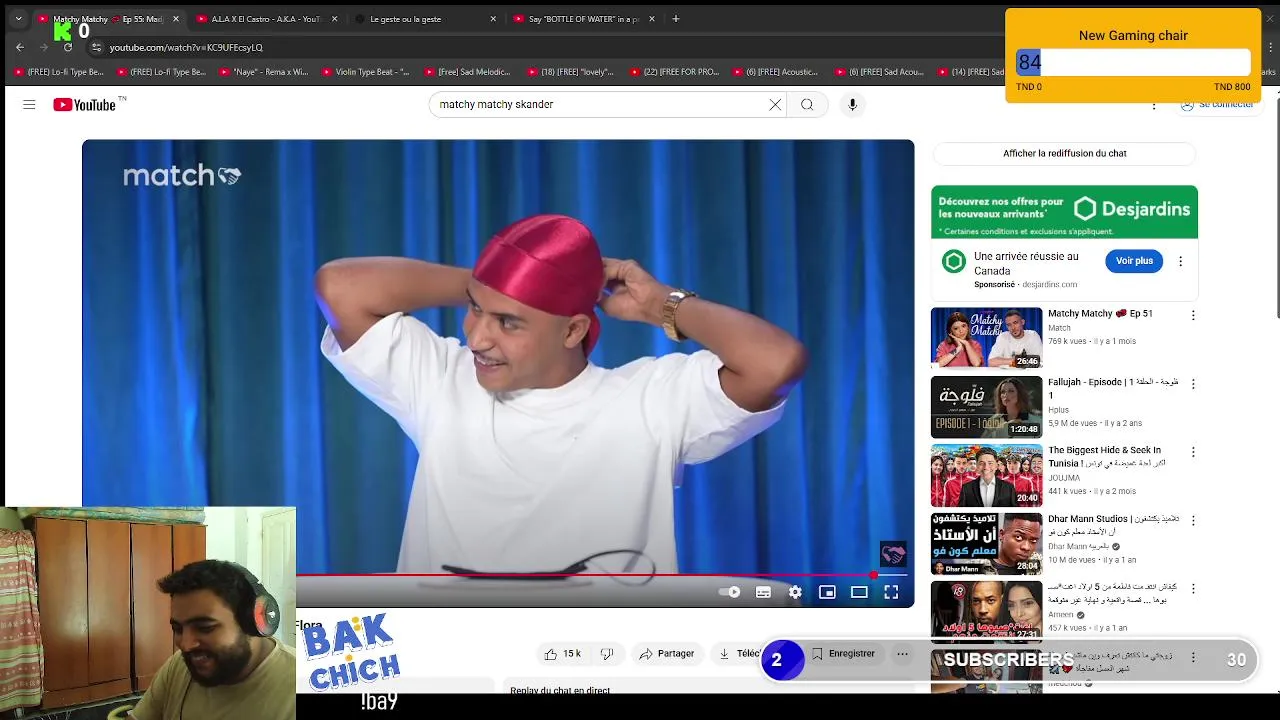The image size is (1280, 720).
Task: Save the video with Enregistrer
Action: [x=843, y=654]
